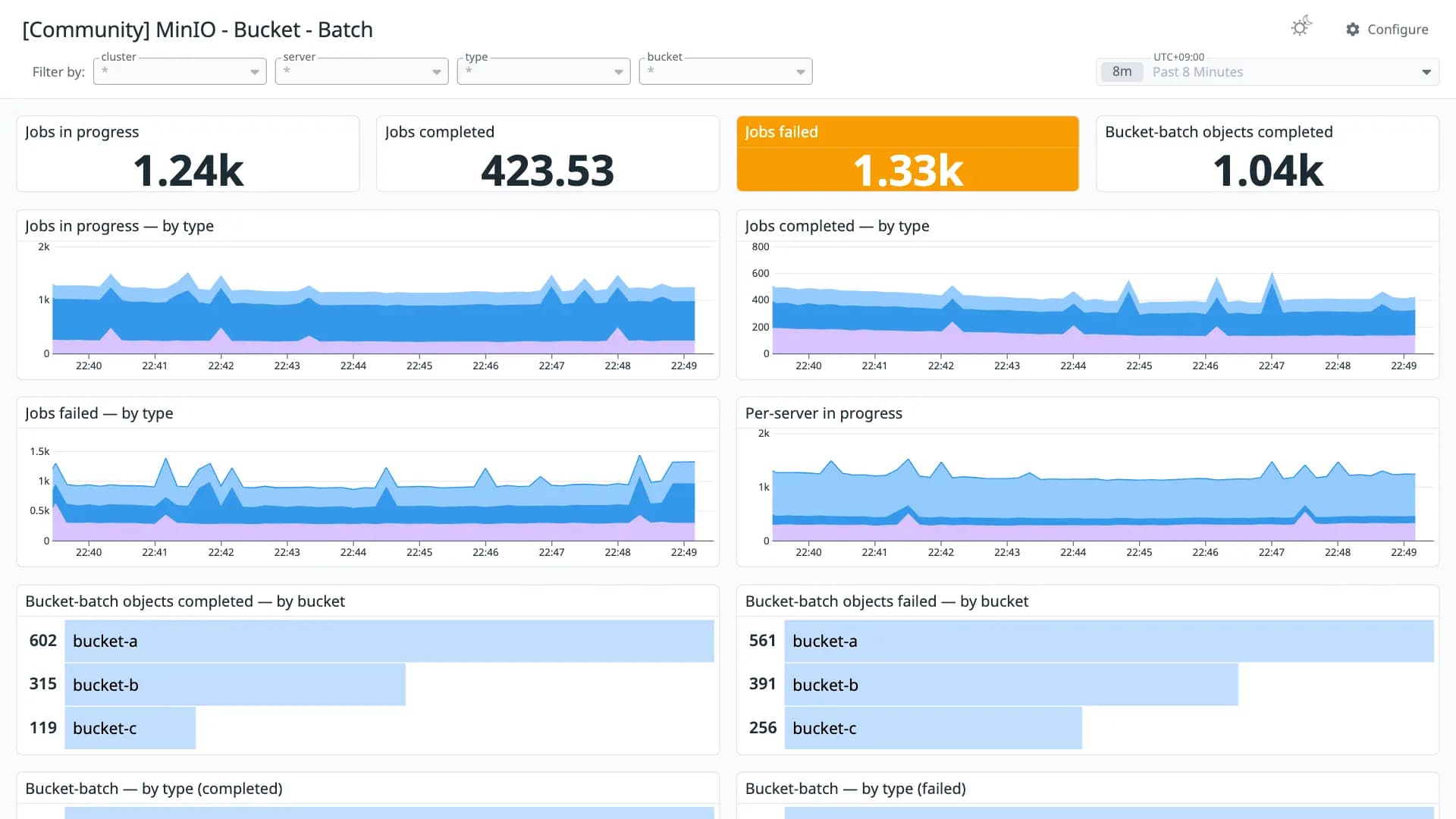Viewport: 1456px width, 819px height.
Task: Select bucket-c bar in objects failed list
Action: (x=933, y=728)
